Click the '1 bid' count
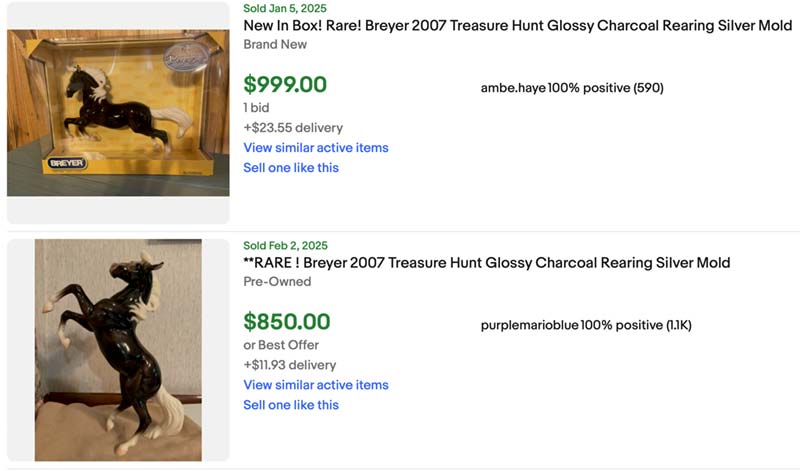 coord(256,108)
